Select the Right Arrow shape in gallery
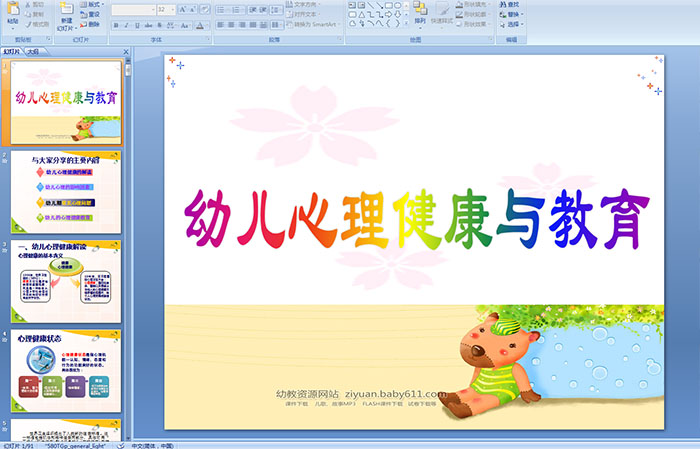 (x=388, y=14)
